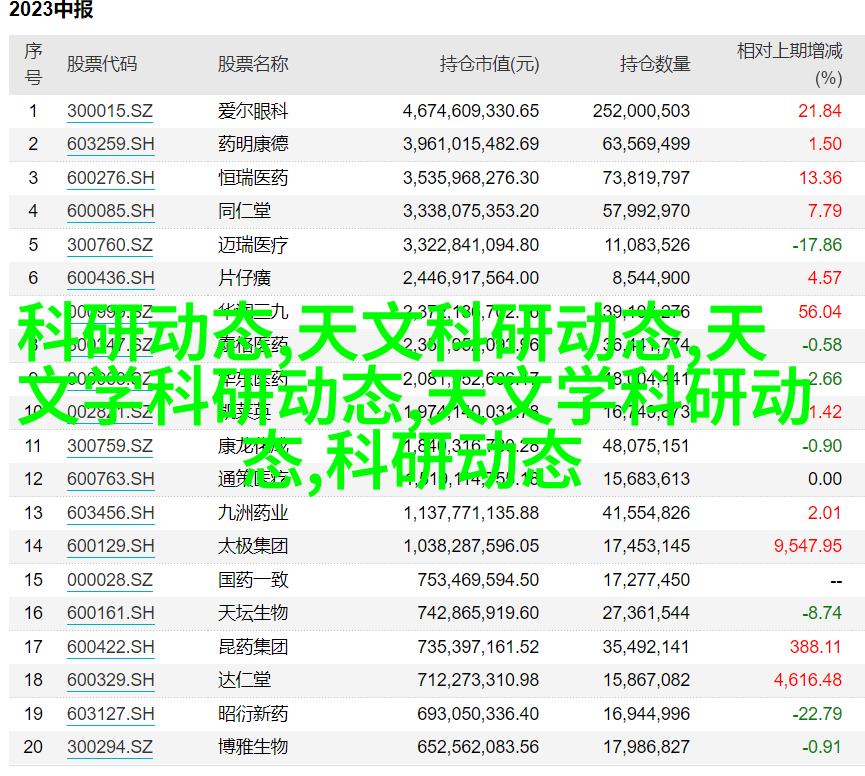Select the change value 388.11

(815, 646)
